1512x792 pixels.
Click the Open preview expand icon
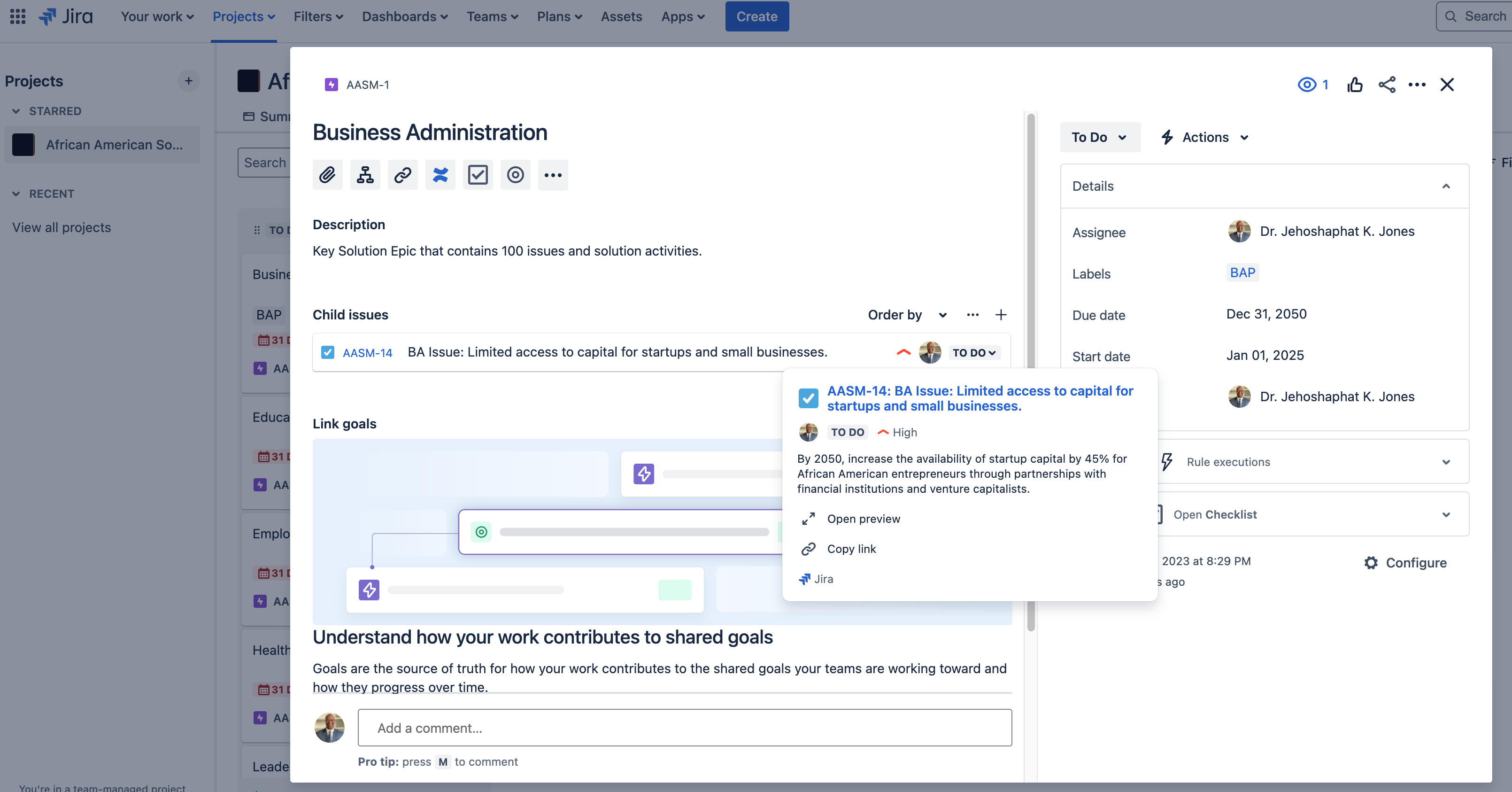pos(809,519)
